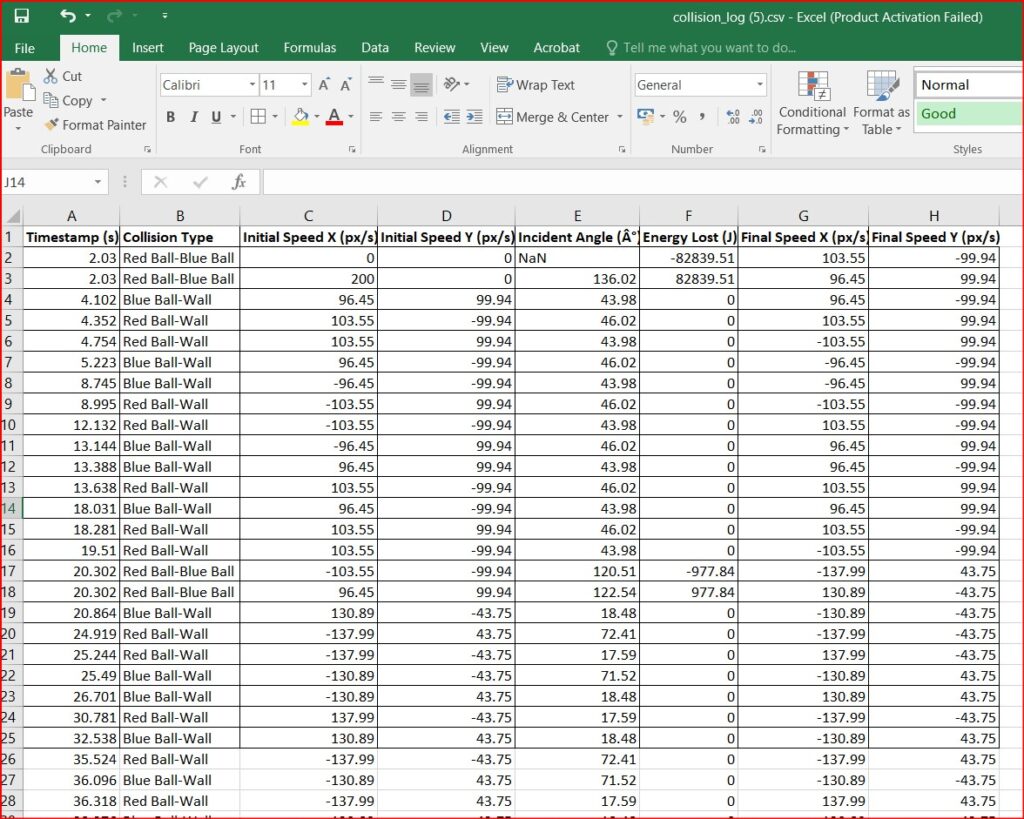1024x819 pixels.
Task: Click the Save icon in the title bar
Action: (21, 16)
